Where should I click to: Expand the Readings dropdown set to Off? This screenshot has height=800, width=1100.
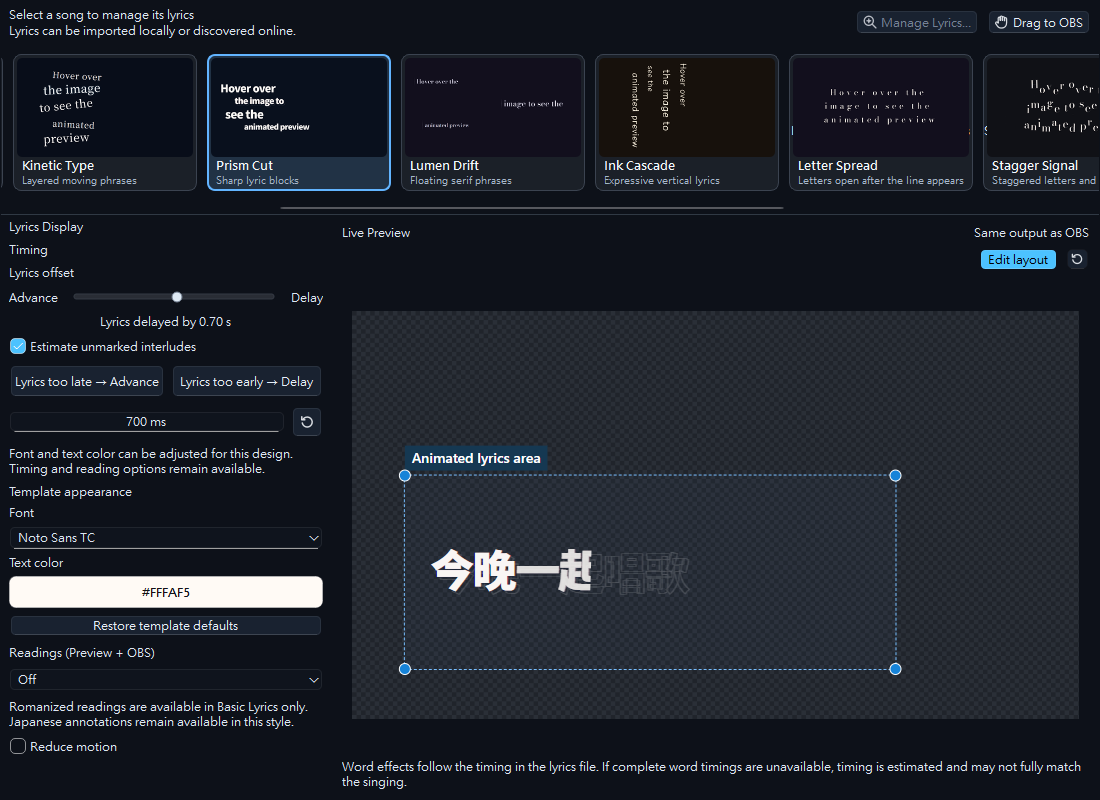coord(166,679)
